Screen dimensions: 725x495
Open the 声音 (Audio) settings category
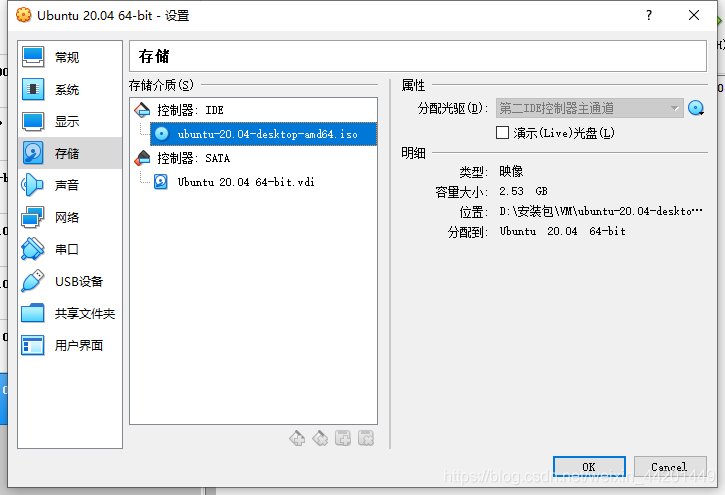[x=70, y=185]
